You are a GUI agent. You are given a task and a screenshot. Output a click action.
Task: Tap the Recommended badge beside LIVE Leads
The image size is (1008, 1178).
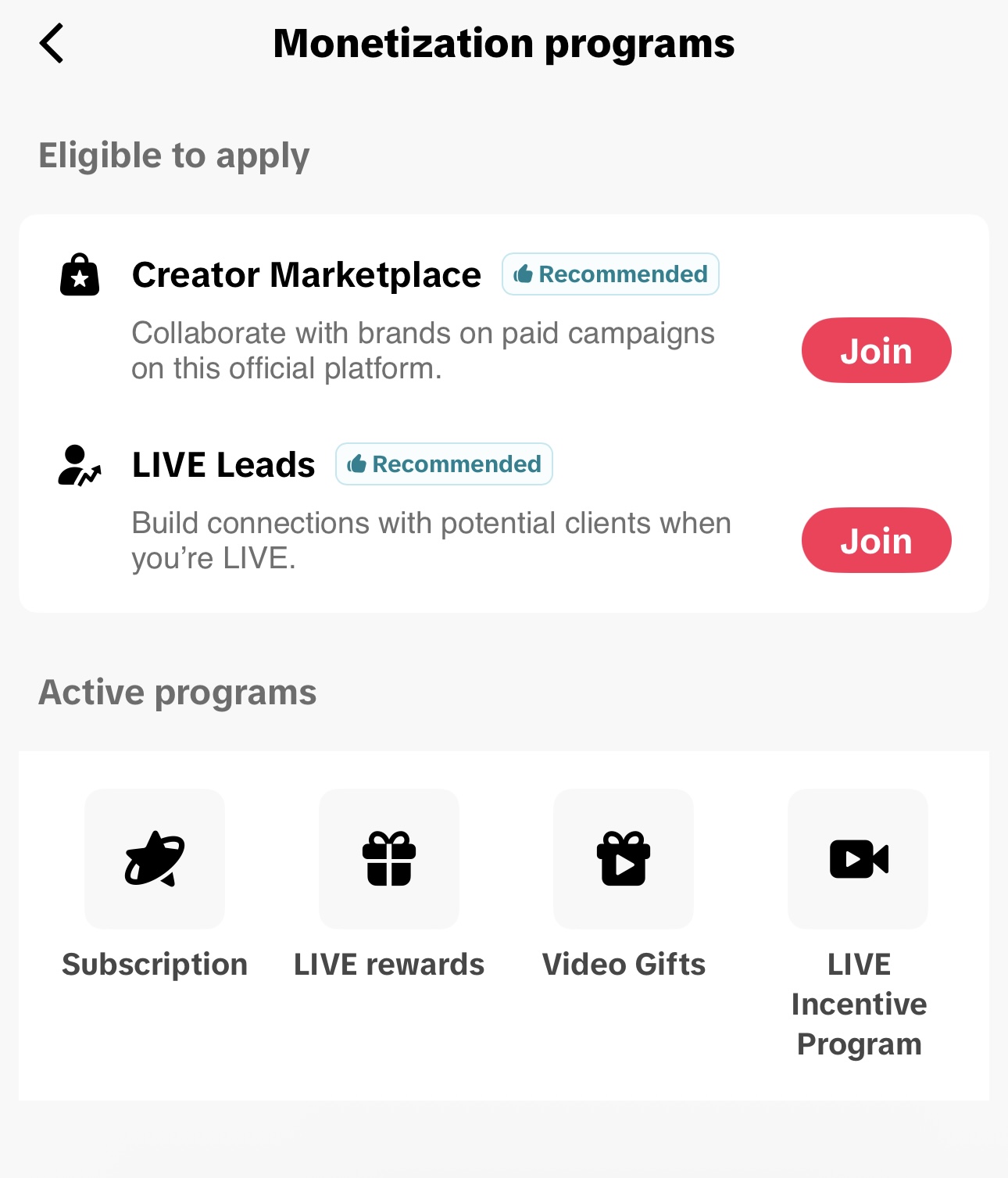444,464
